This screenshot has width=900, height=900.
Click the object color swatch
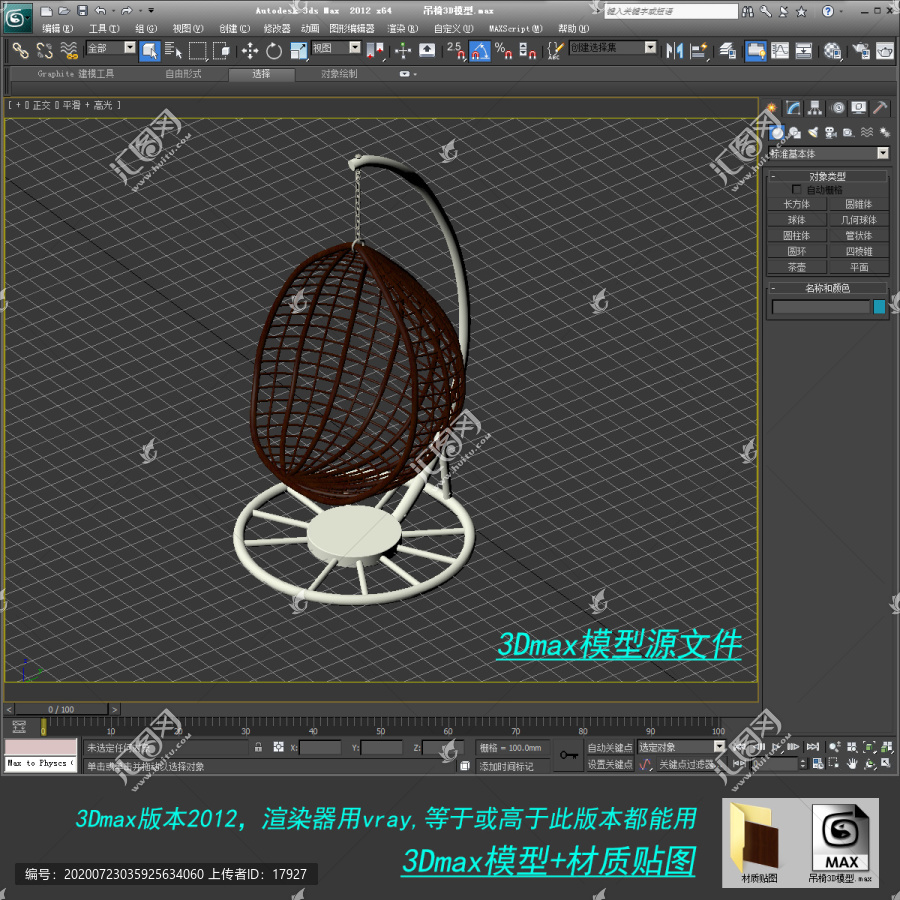coord(879,307)
